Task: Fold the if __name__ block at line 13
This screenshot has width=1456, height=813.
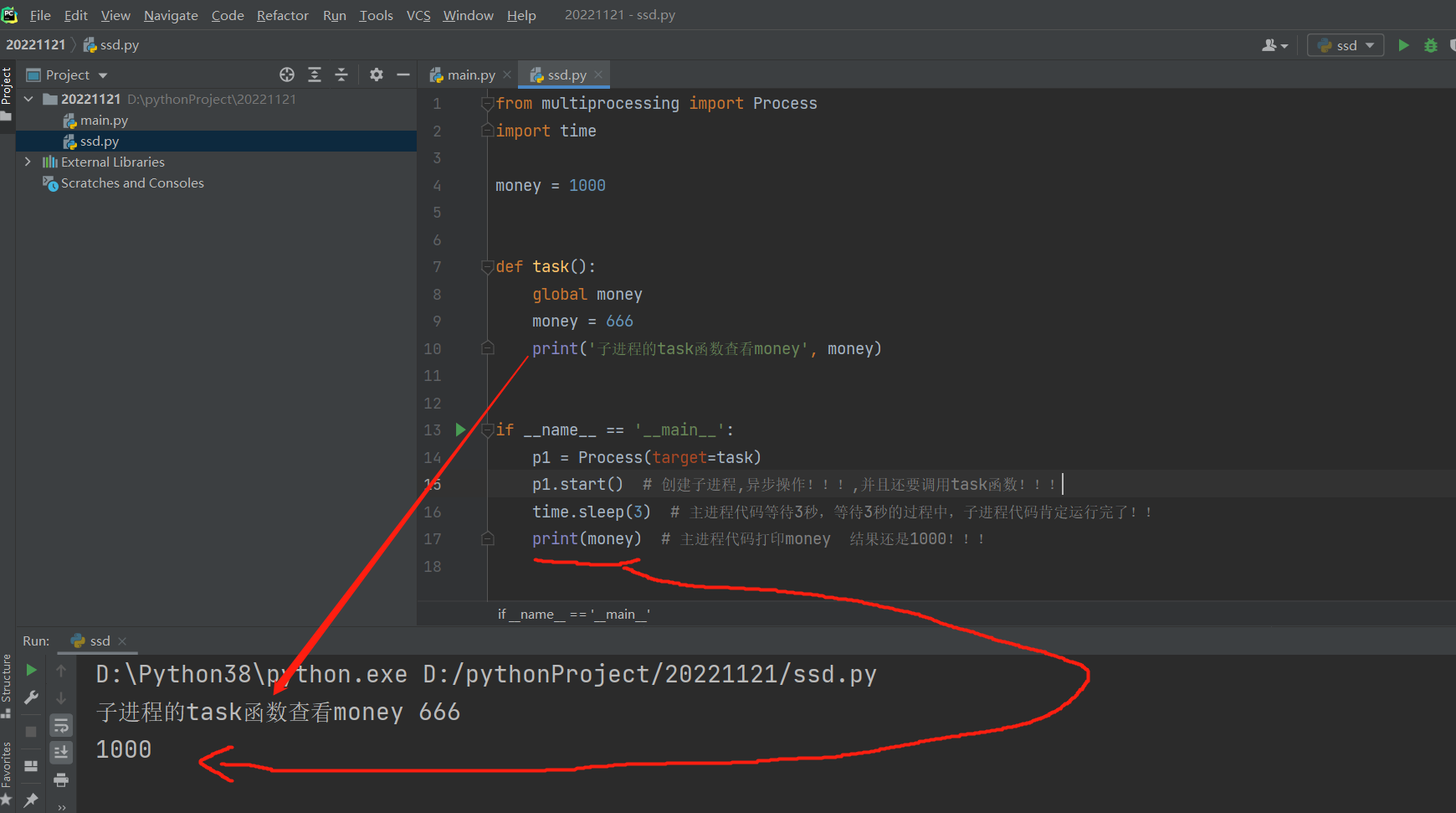Action: (488, 430)
